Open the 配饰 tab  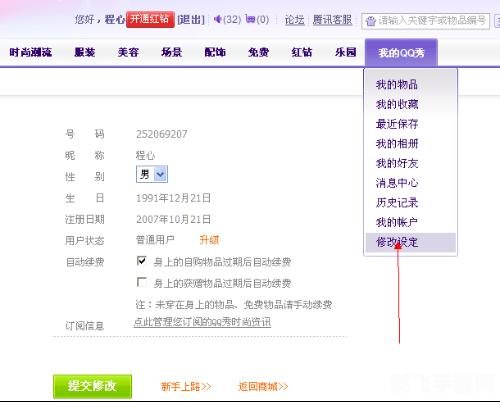(215, 52)
